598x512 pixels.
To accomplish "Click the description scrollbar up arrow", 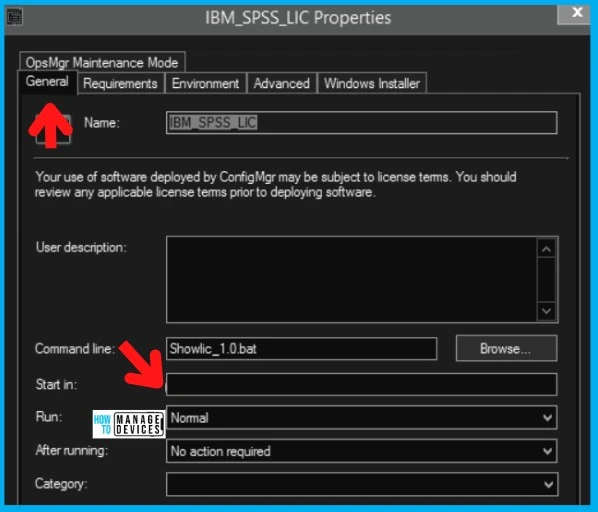I will [547, 250].
